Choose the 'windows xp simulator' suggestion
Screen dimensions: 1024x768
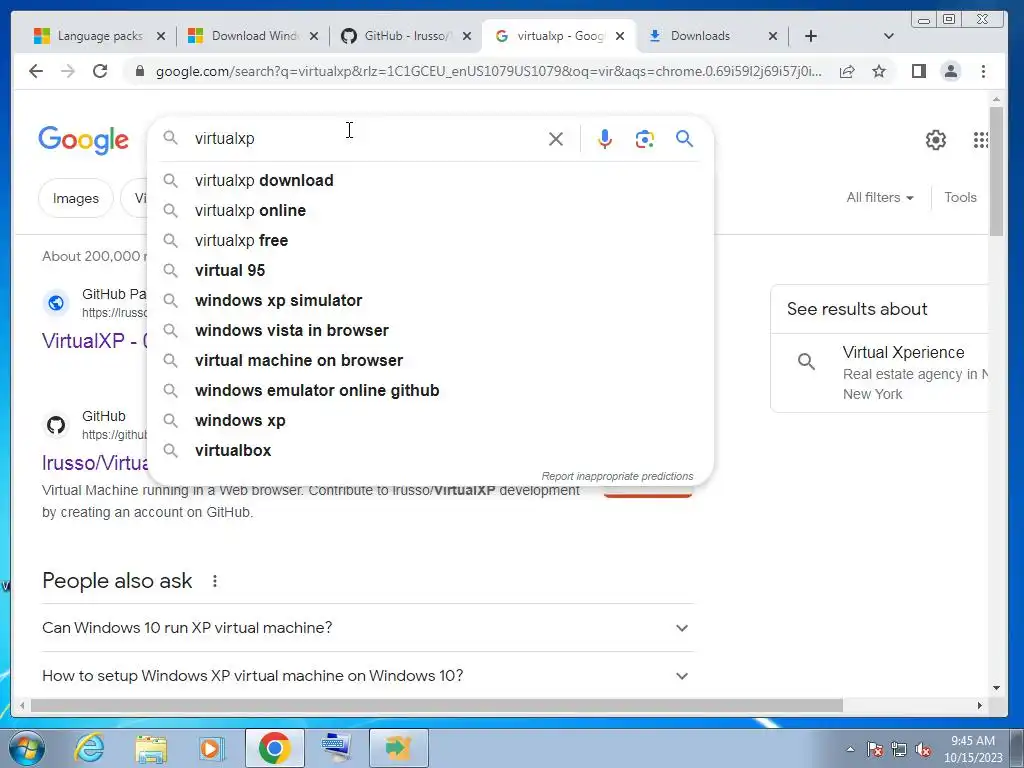[431, 300]
